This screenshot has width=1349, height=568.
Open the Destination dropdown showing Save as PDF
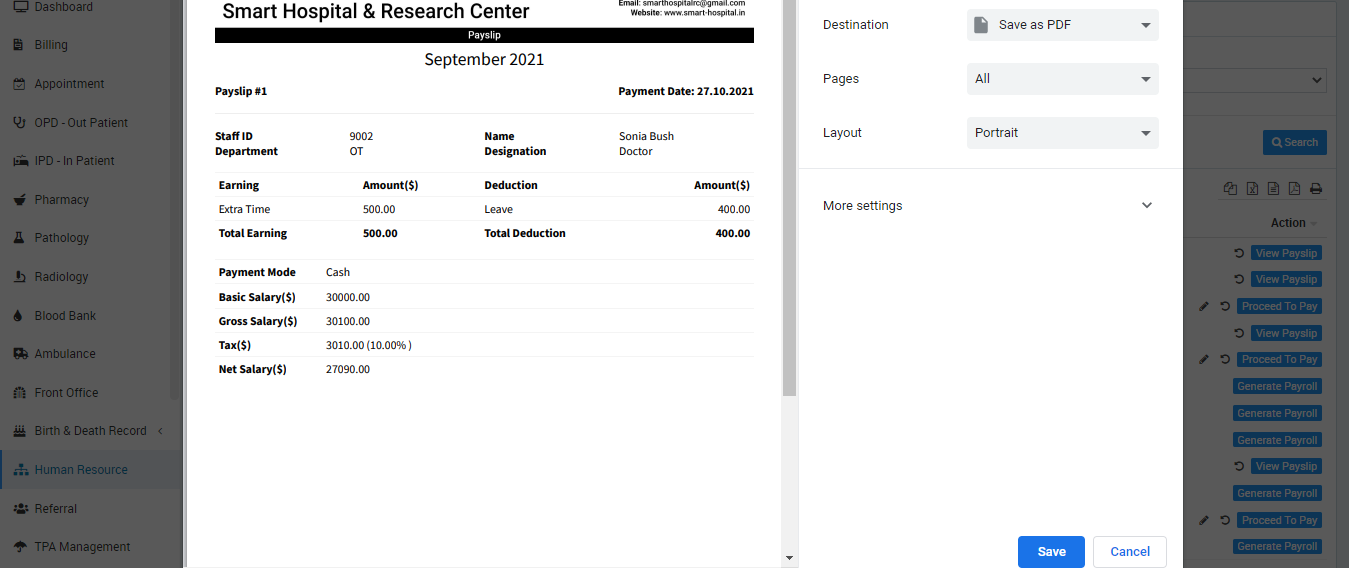(x=1062, y=25)
